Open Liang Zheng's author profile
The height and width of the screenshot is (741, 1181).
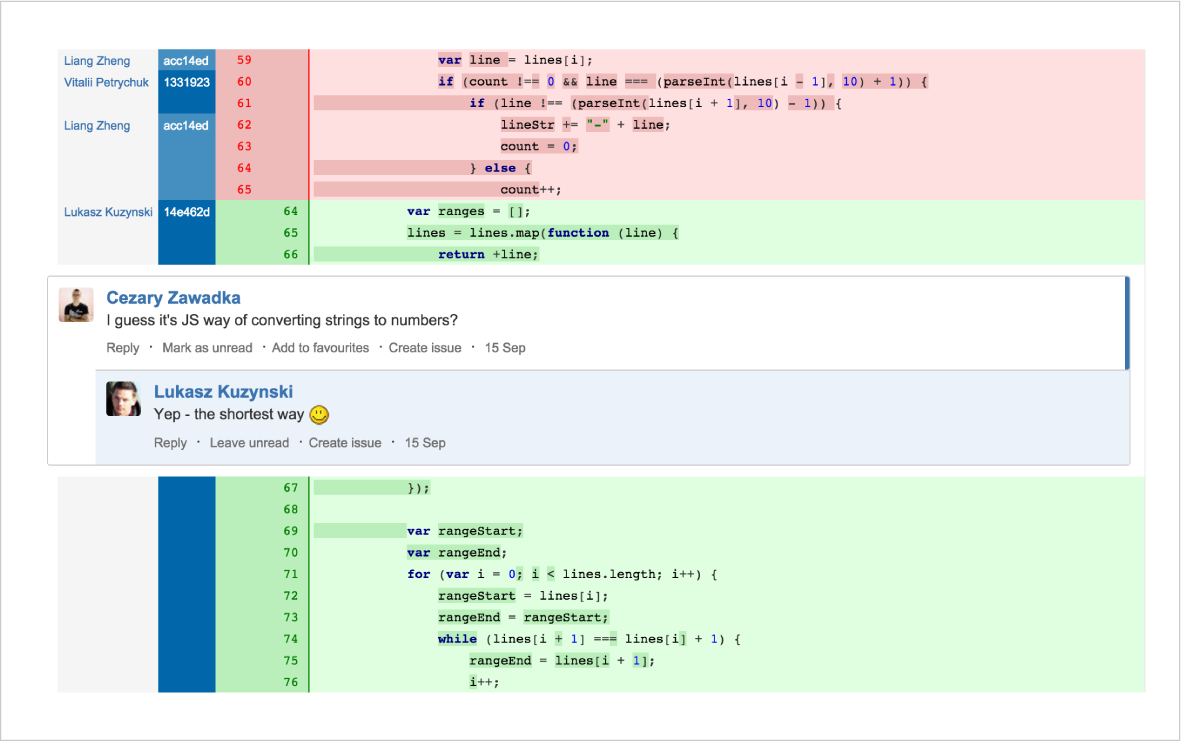point(96,60)
